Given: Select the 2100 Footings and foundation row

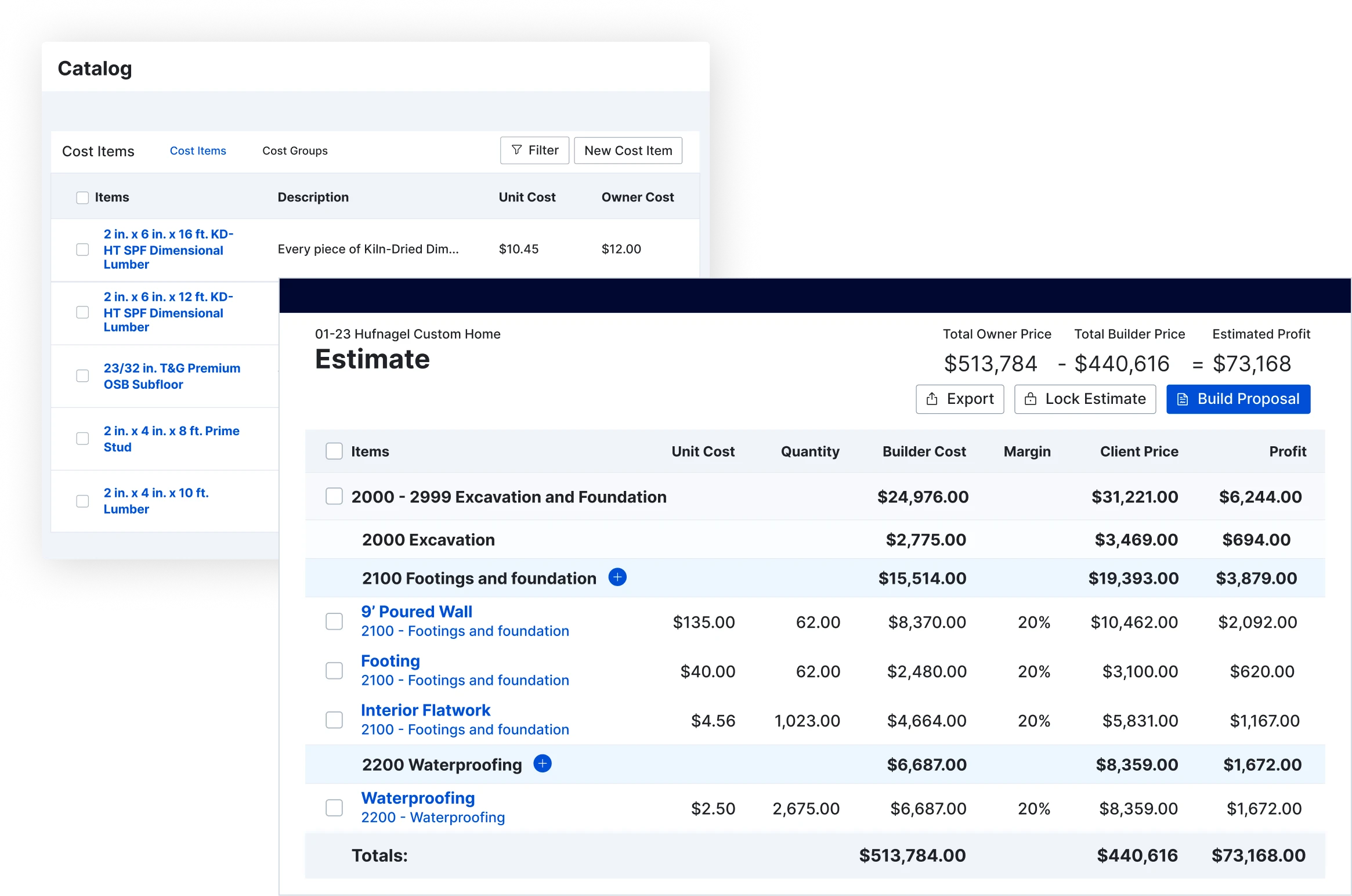Looking at the screenshot, I should pyautogui.click(x=815, y=578).
